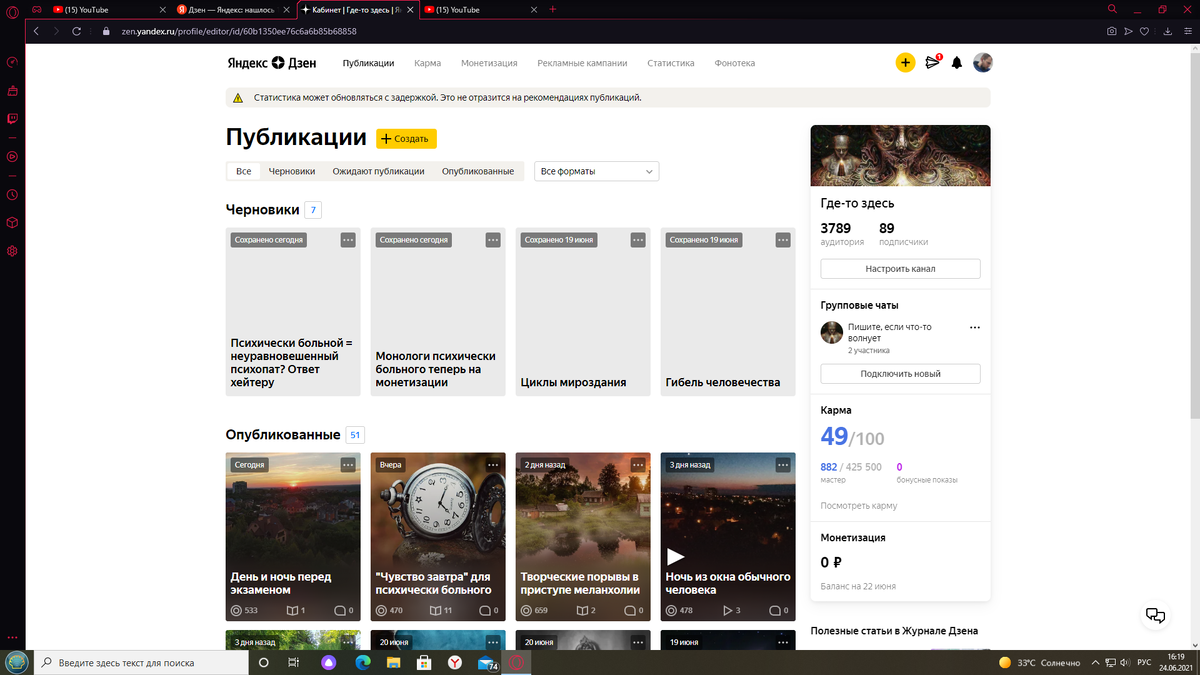Open options for 'Творческие порывы' publication

[638, 465]
